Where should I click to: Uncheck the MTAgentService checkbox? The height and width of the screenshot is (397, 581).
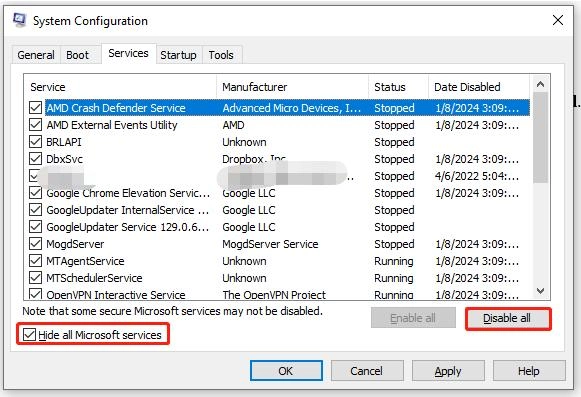click(x=36, y=261)
